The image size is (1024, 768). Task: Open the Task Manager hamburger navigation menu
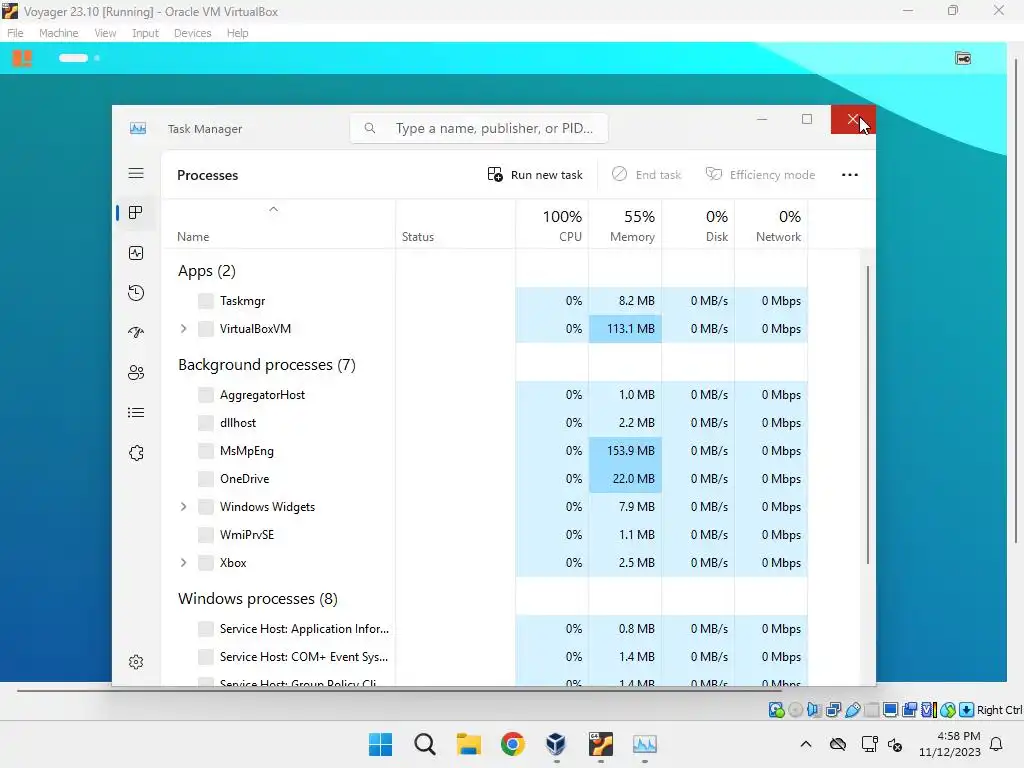pos(136,173)
